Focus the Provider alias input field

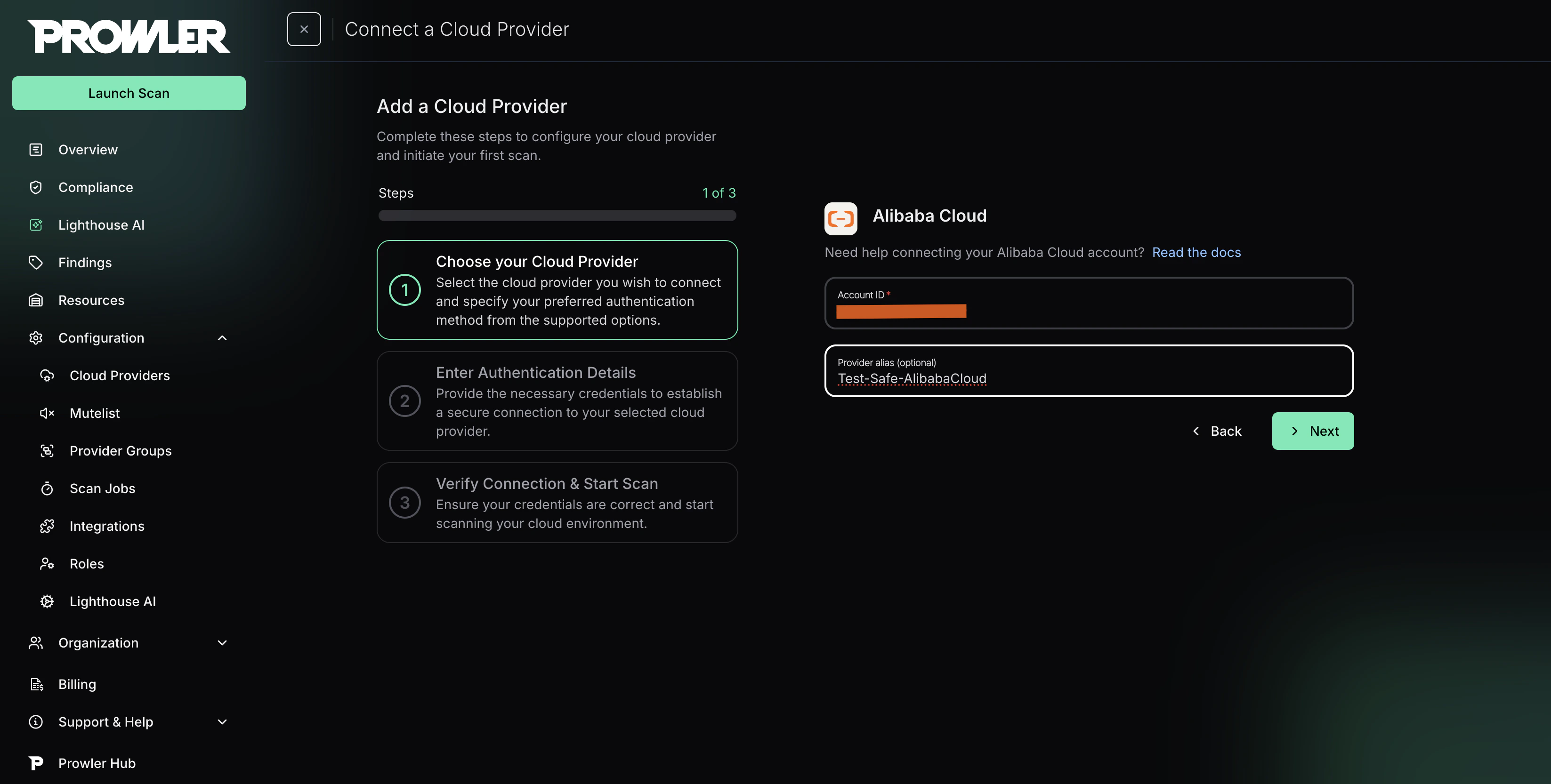click(1088, 378)
